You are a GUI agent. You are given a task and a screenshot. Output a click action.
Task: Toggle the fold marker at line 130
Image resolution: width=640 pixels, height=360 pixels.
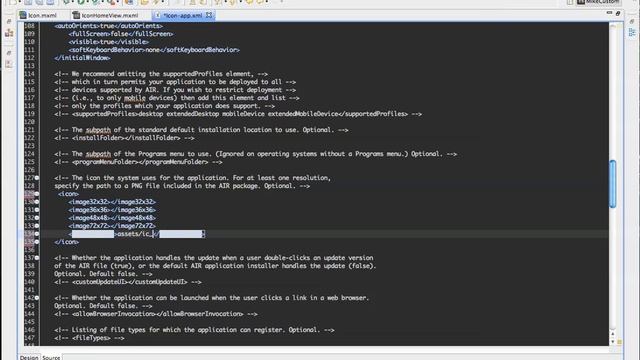[x=37, y=202]
